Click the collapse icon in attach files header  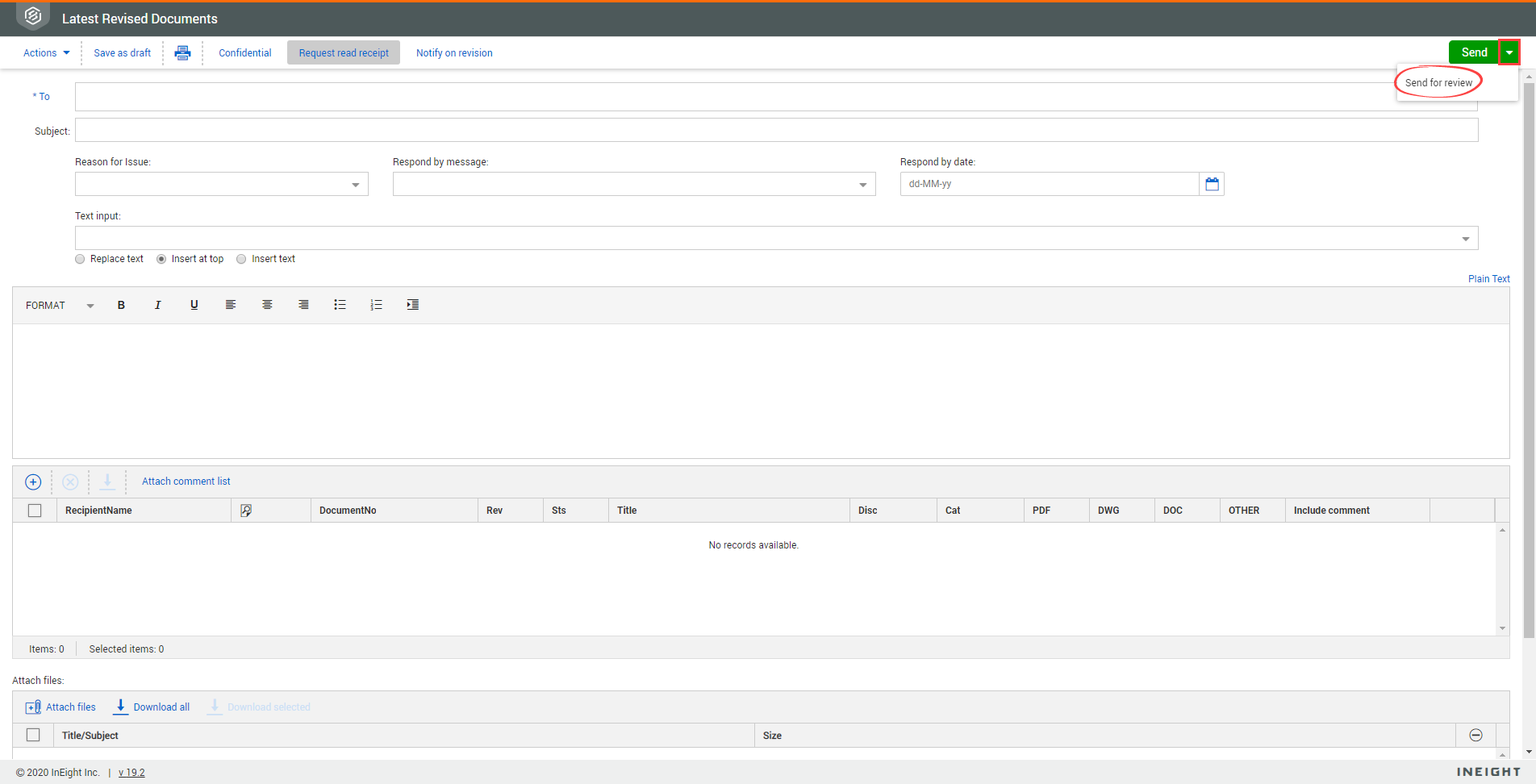[1475, 735]
